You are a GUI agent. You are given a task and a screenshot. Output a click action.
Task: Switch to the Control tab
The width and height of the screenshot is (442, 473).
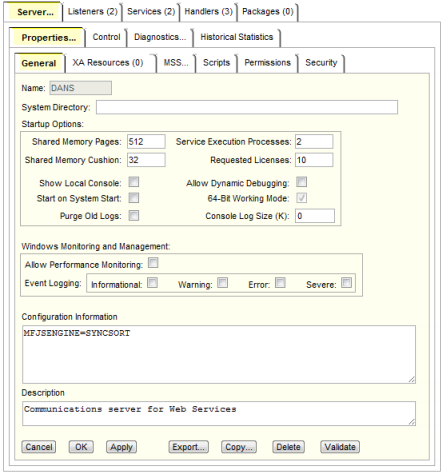106,37
